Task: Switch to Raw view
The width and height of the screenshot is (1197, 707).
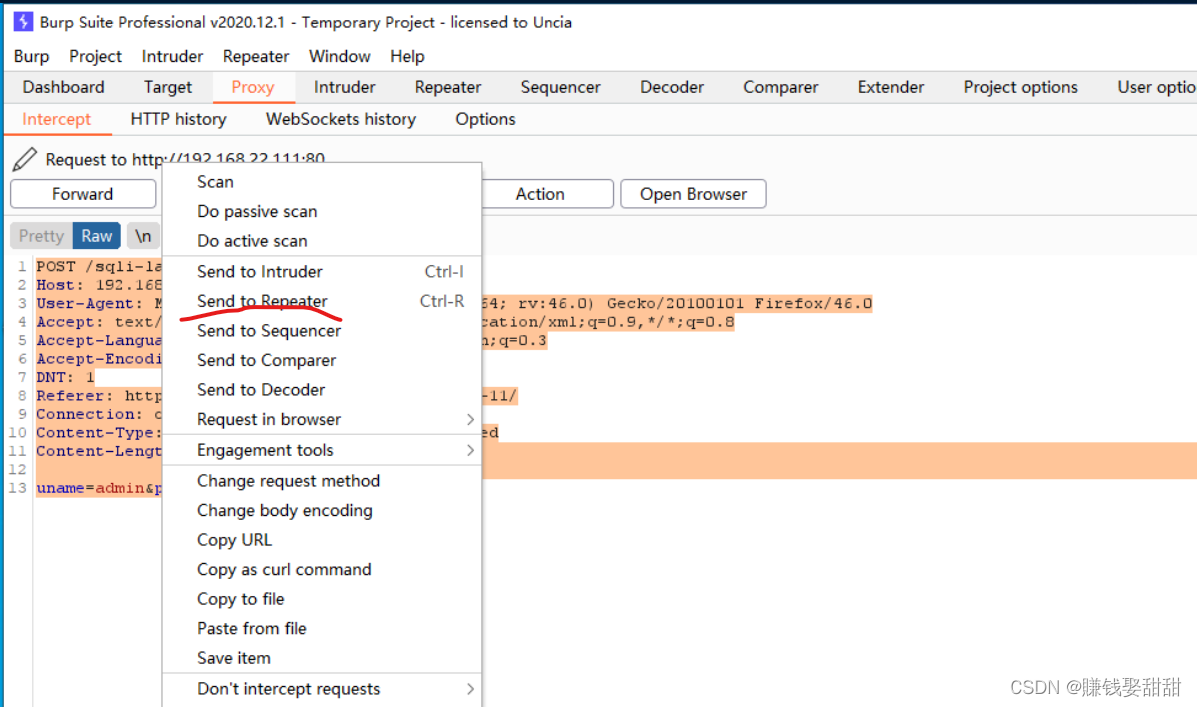Action: point(97,236)
